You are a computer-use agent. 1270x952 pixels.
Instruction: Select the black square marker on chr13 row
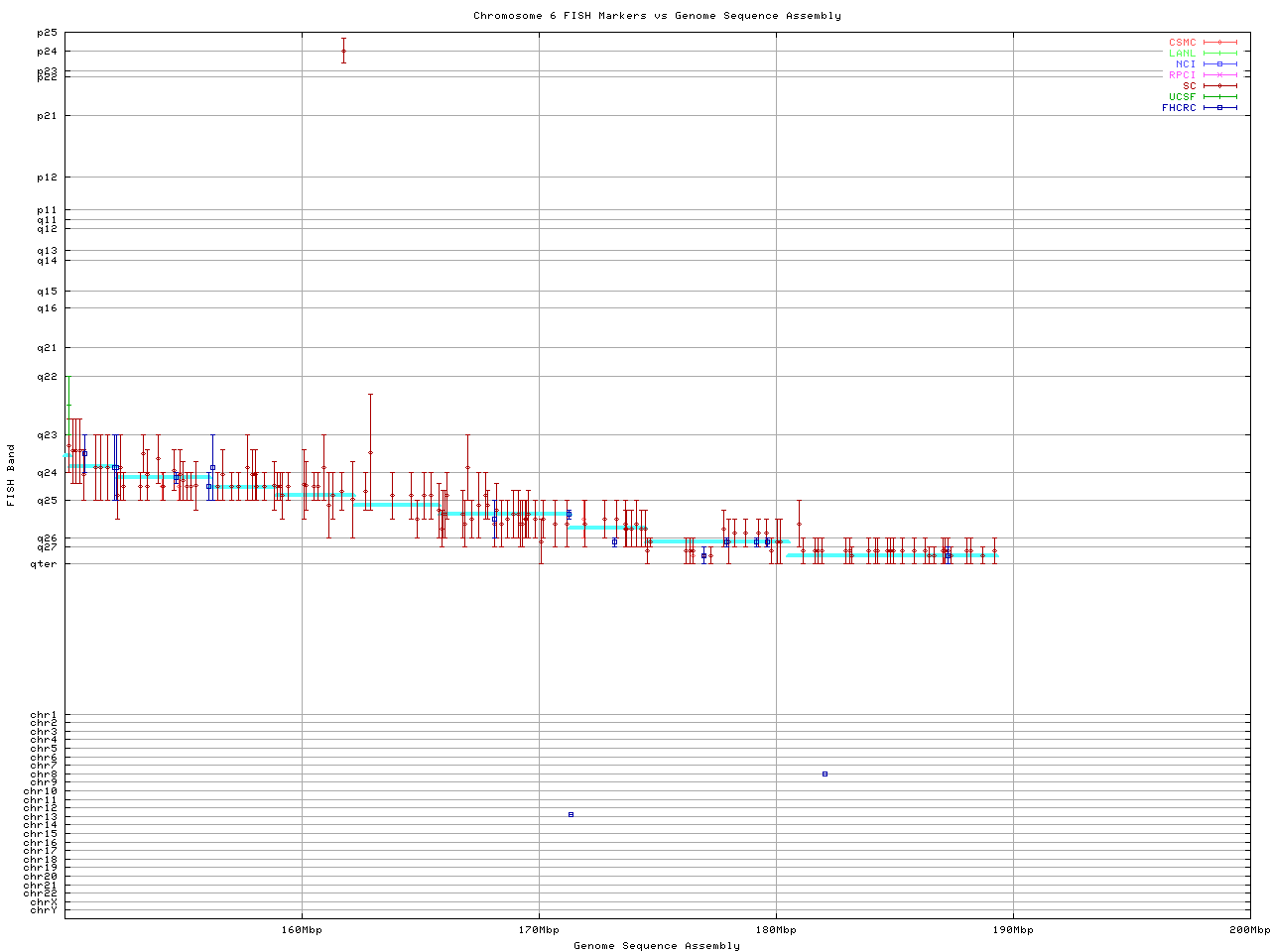click(x=571, y=814)
